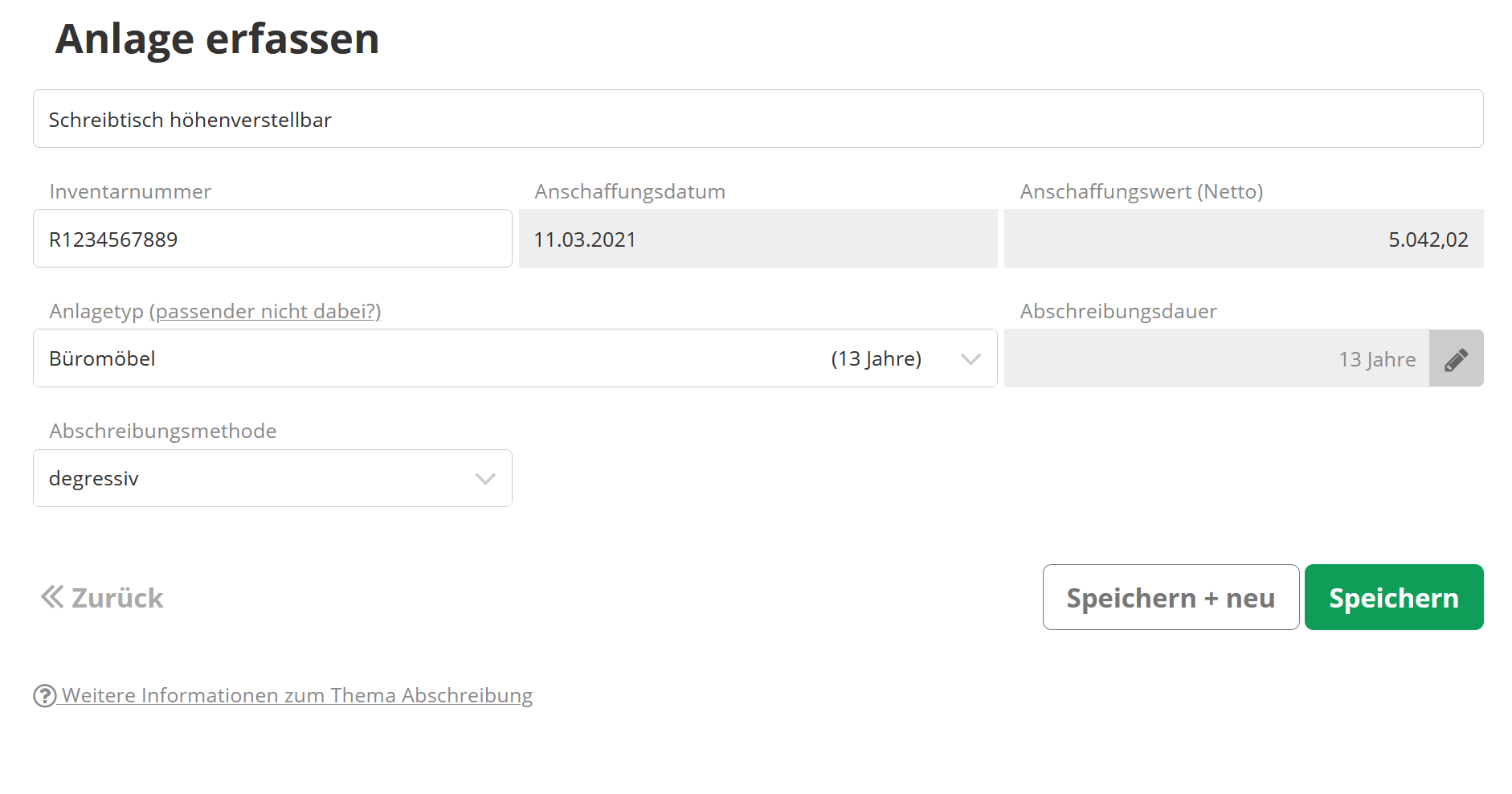Focus the asset name field 'Schreibtisch höhenverstellbar'
1512x794 pixels.
(758, 119)
